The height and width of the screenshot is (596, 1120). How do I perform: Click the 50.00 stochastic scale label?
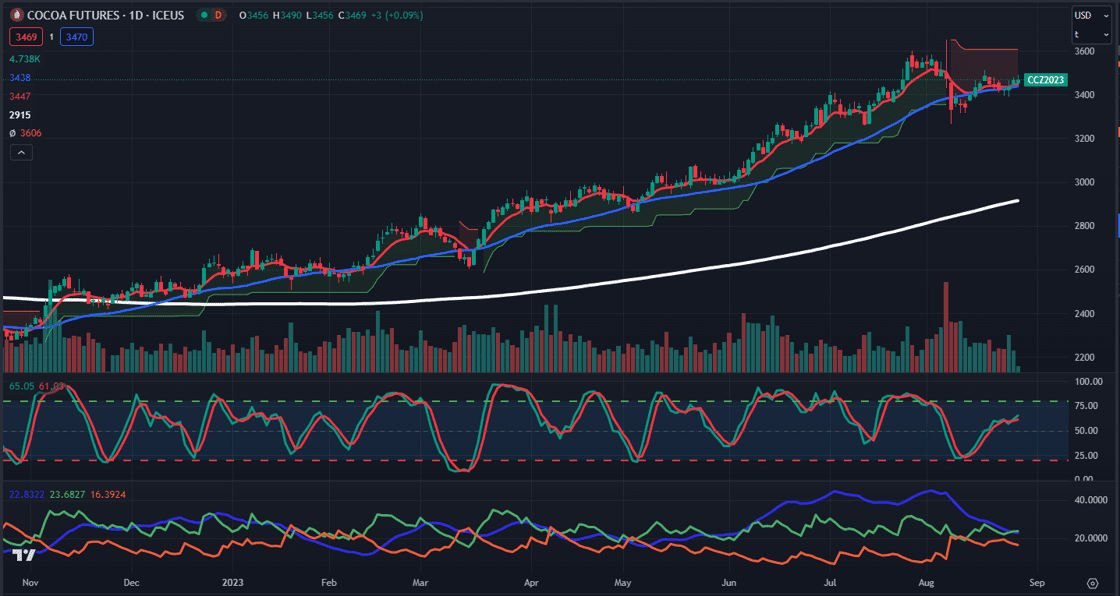1086,431
